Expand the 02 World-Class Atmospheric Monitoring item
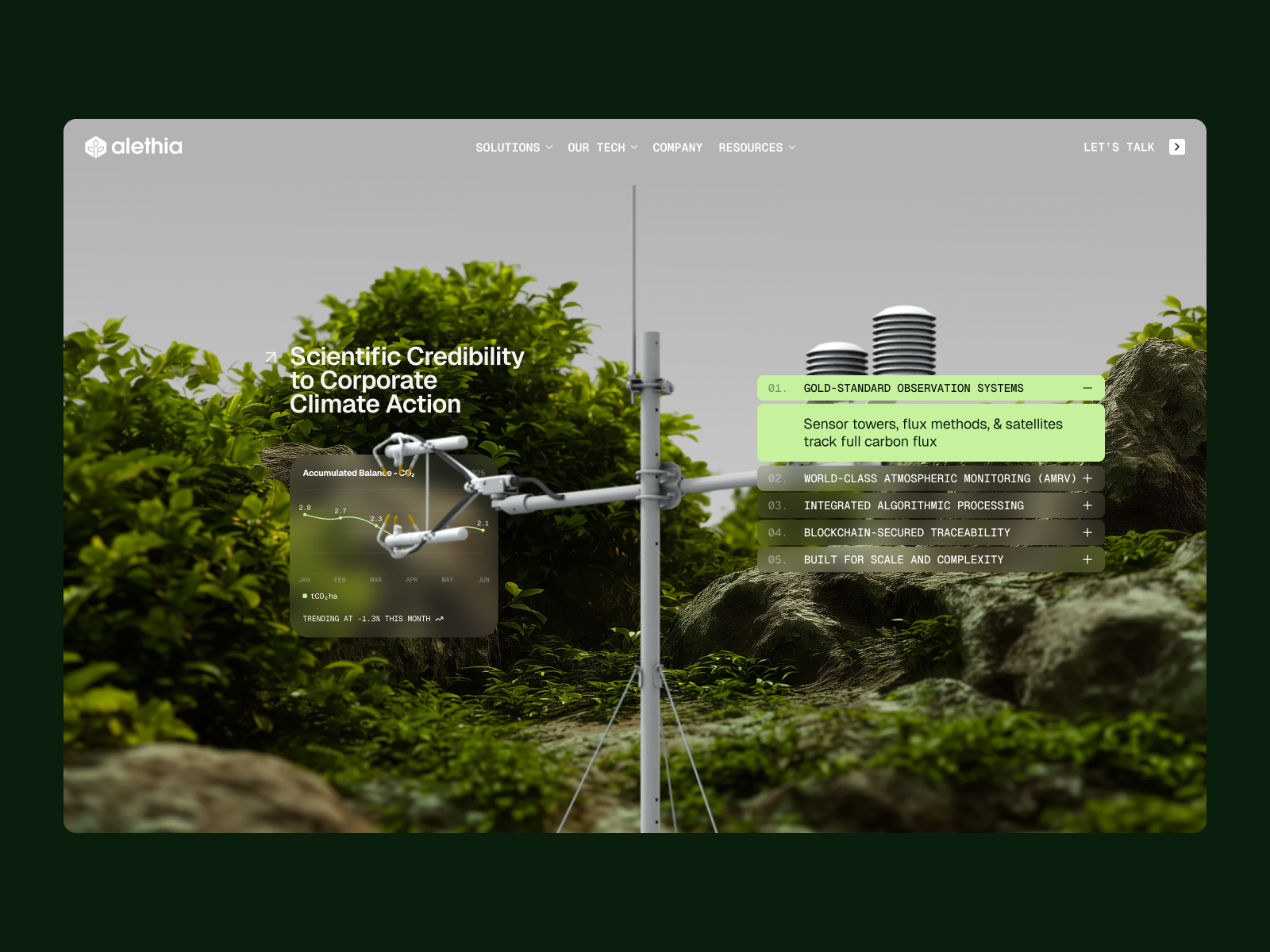The height and width of the screenshot is (952, 1270). pyautogui.click(x=931, y=478)
